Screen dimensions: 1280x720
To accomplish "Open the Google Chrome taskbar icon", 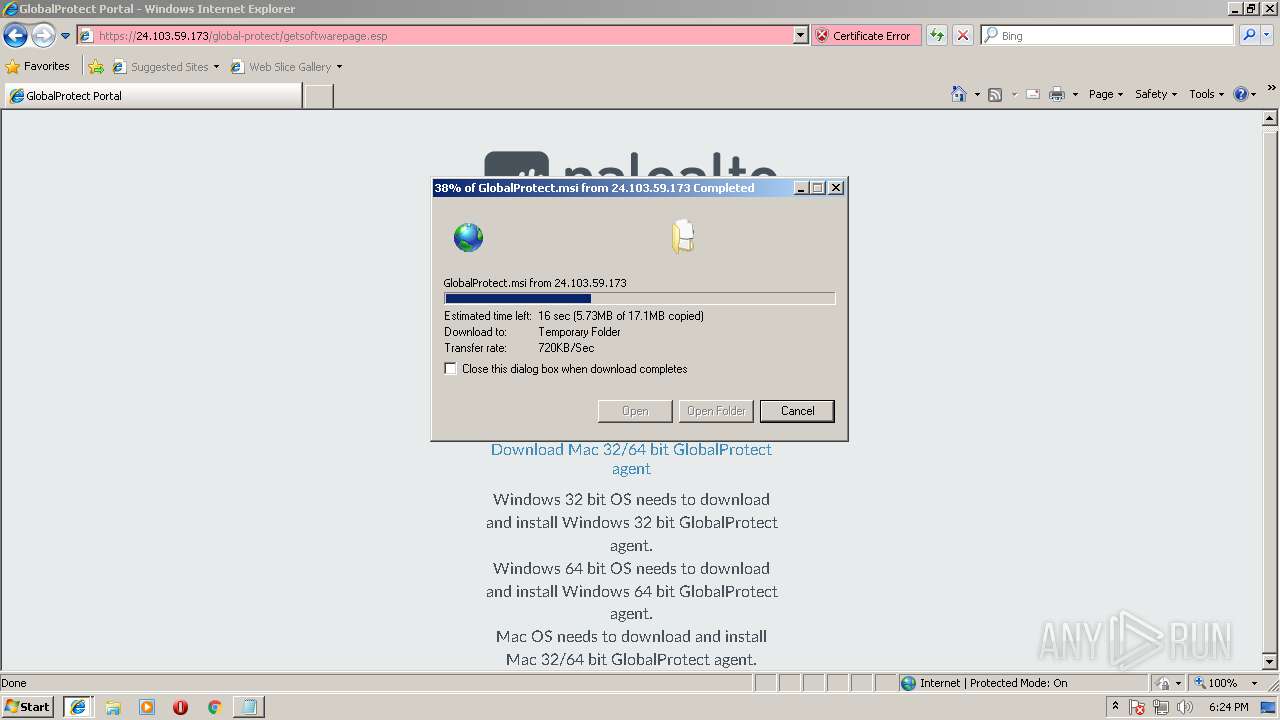I will (214, 707).
